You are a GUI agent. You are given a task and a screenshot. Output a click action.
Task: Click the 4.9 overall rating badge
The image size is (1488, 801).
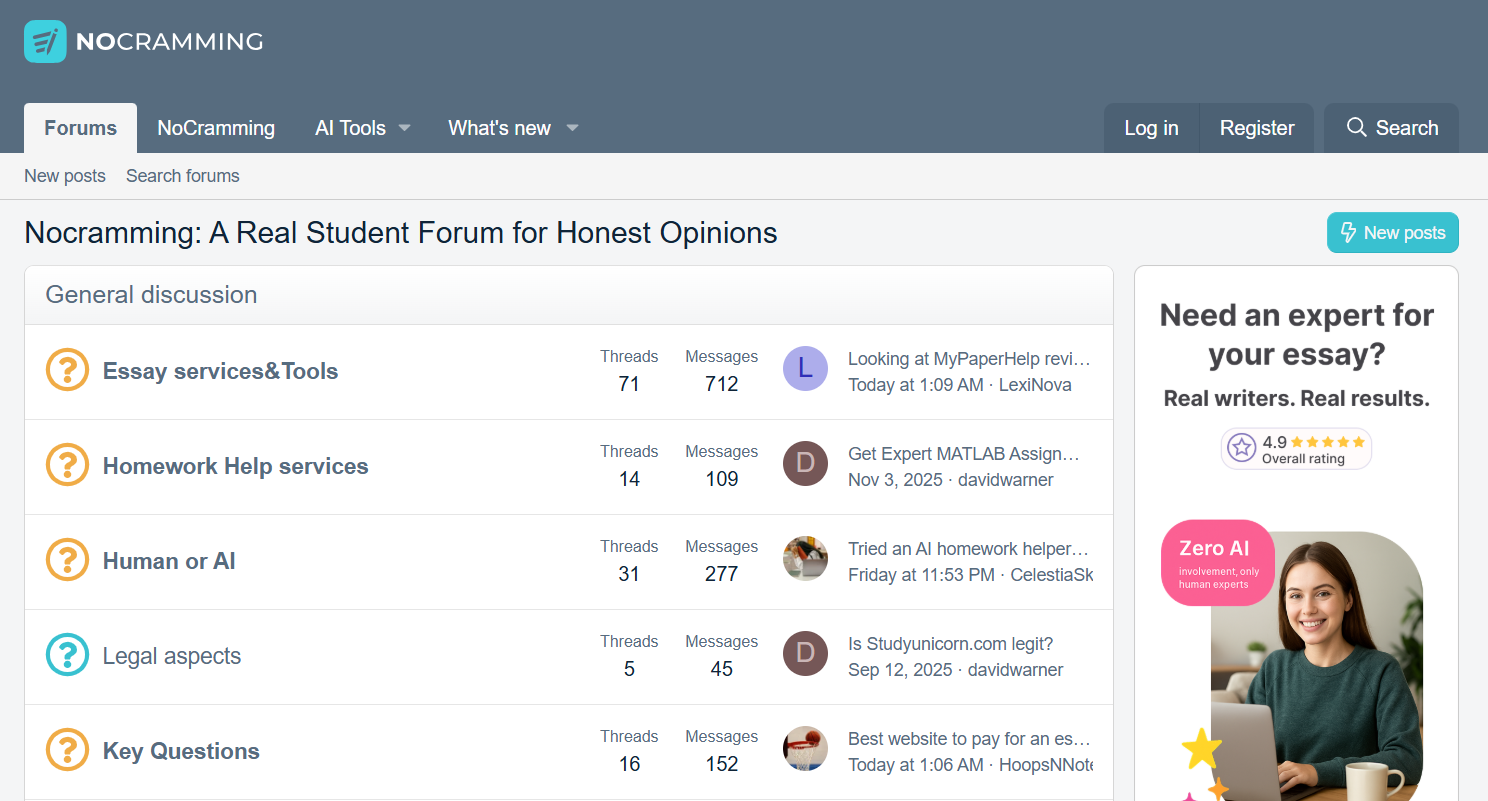(x=1296, y=449)
